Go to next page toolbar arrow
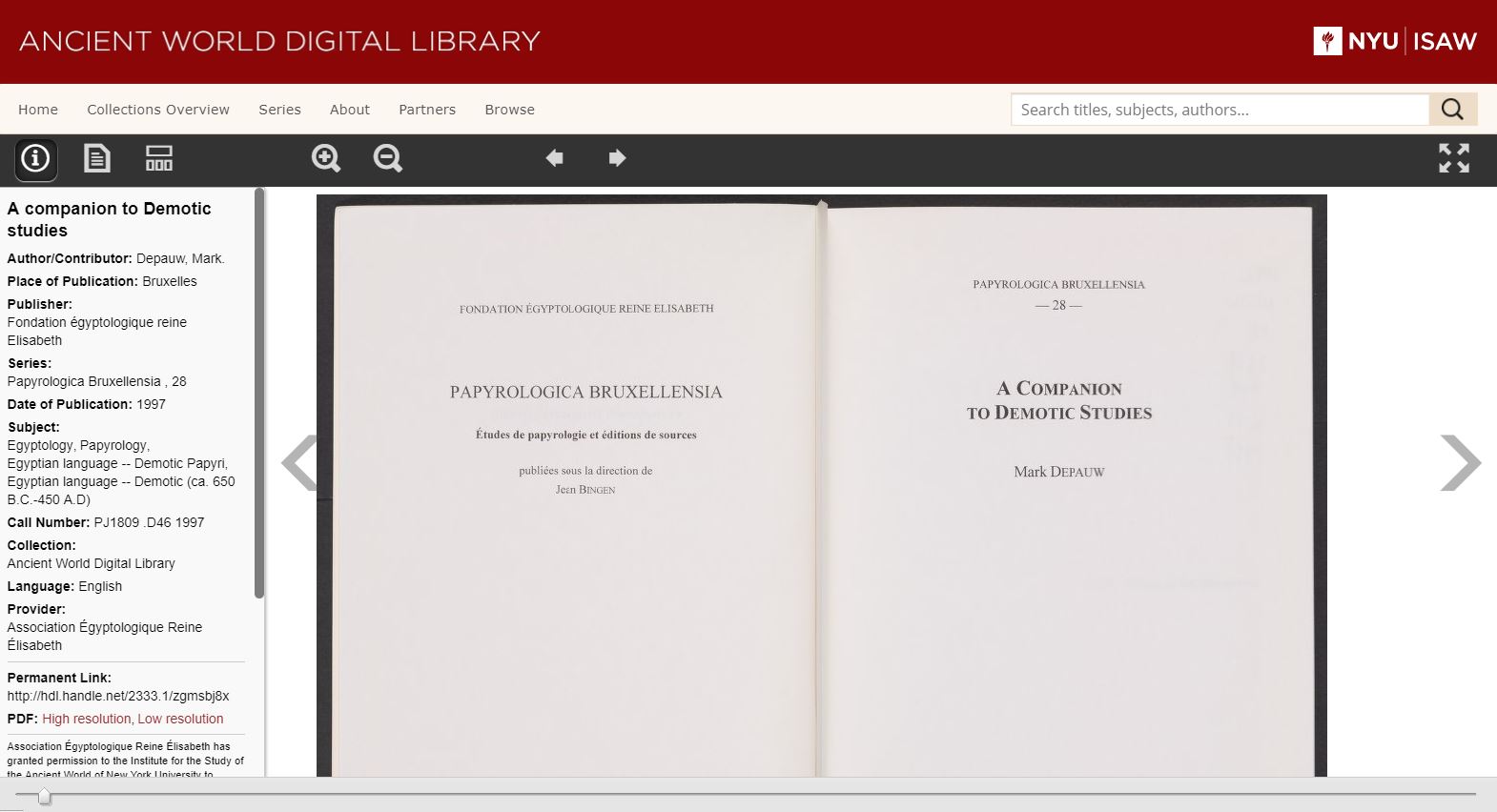Image resolution: width=1497 pixels, height=812 pixels. (x=617, y=158)
